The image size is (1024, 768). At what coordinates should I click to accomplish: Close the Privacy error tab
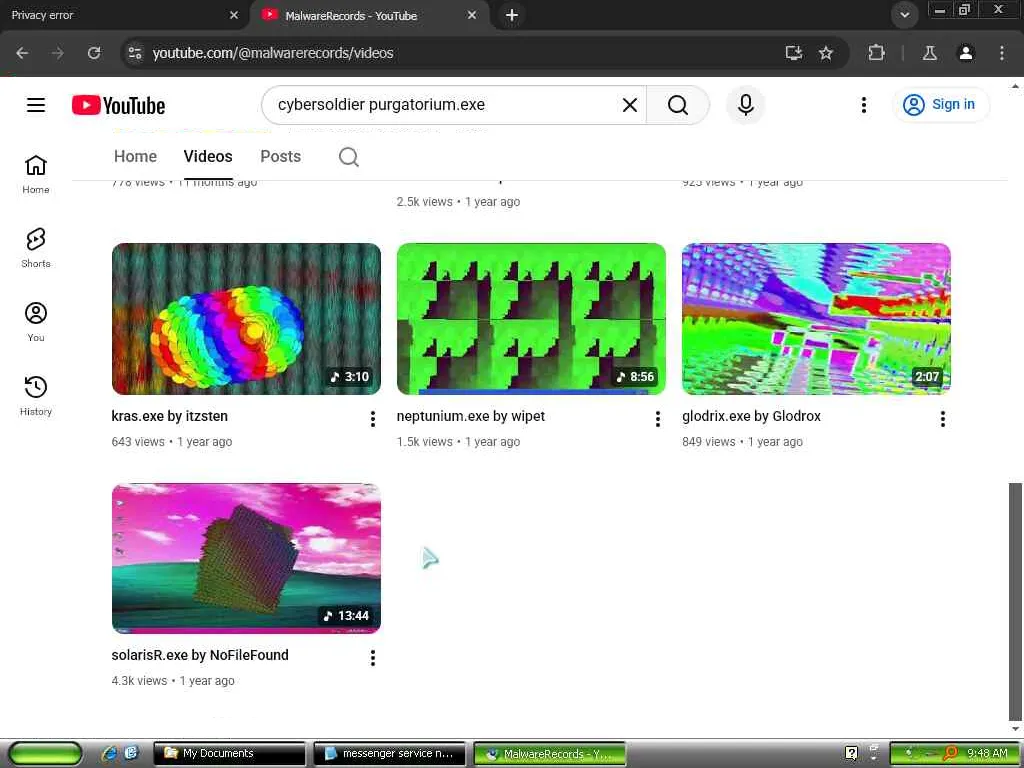(x=234, y=15)
